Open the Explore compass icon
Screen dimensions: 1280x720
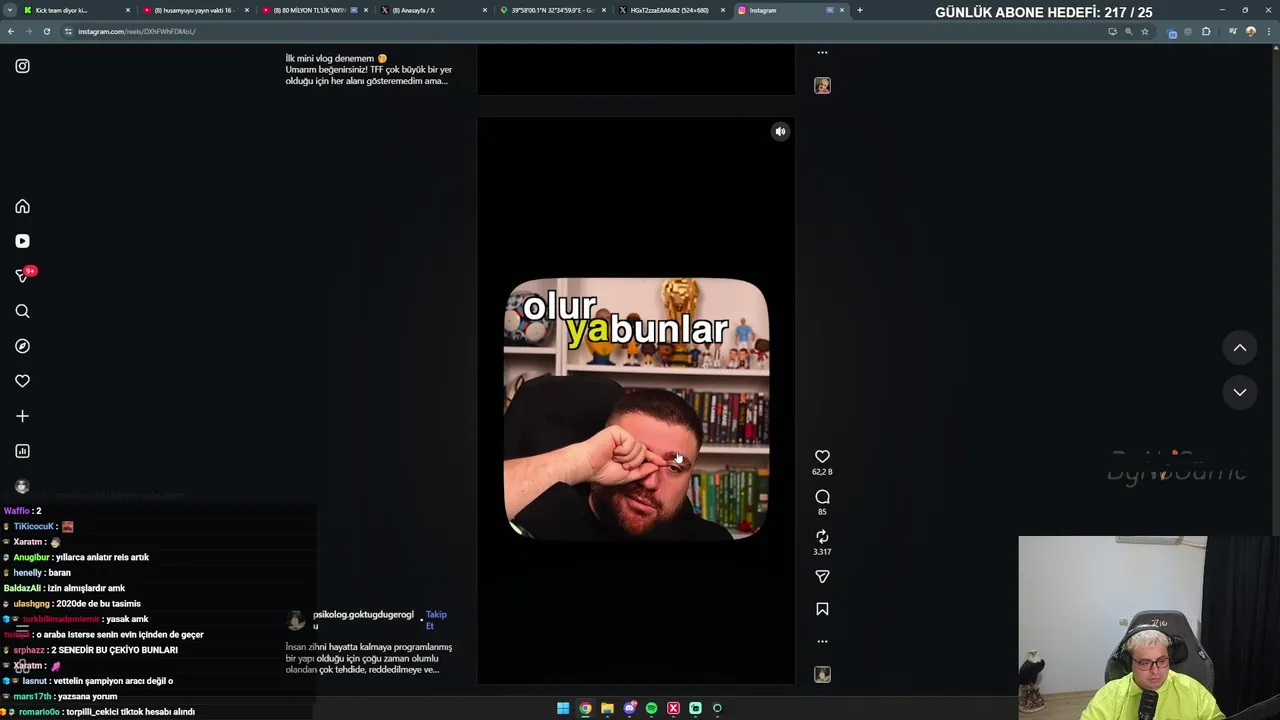coord(22,346)
